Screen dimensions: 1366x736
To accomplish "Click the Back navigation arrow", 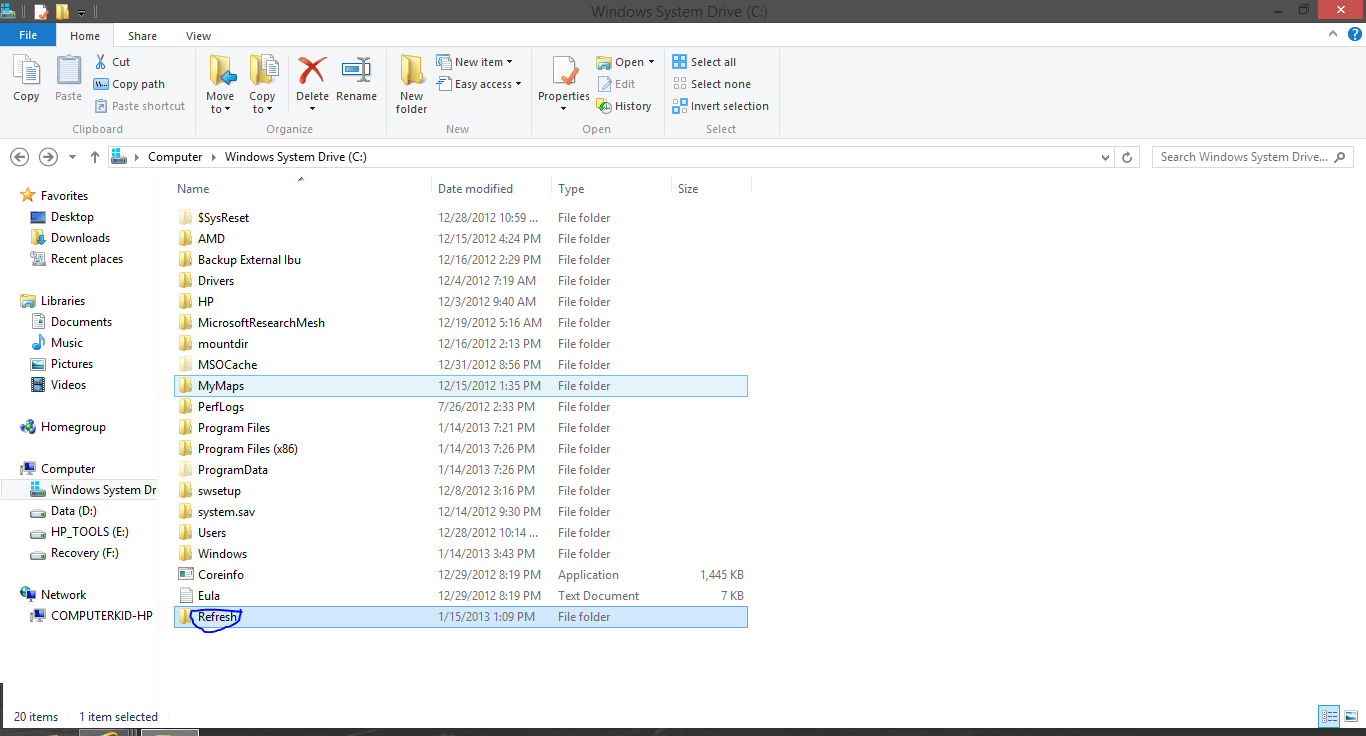I will click(x=19, y=157).
